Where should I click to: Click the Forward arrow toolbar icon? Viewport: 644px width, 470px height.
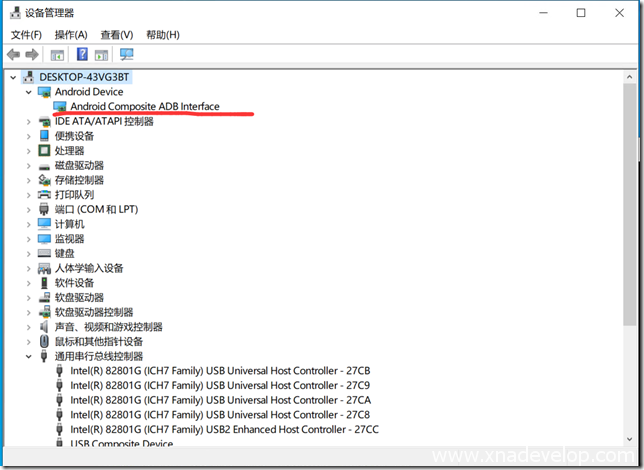(32, 54)
